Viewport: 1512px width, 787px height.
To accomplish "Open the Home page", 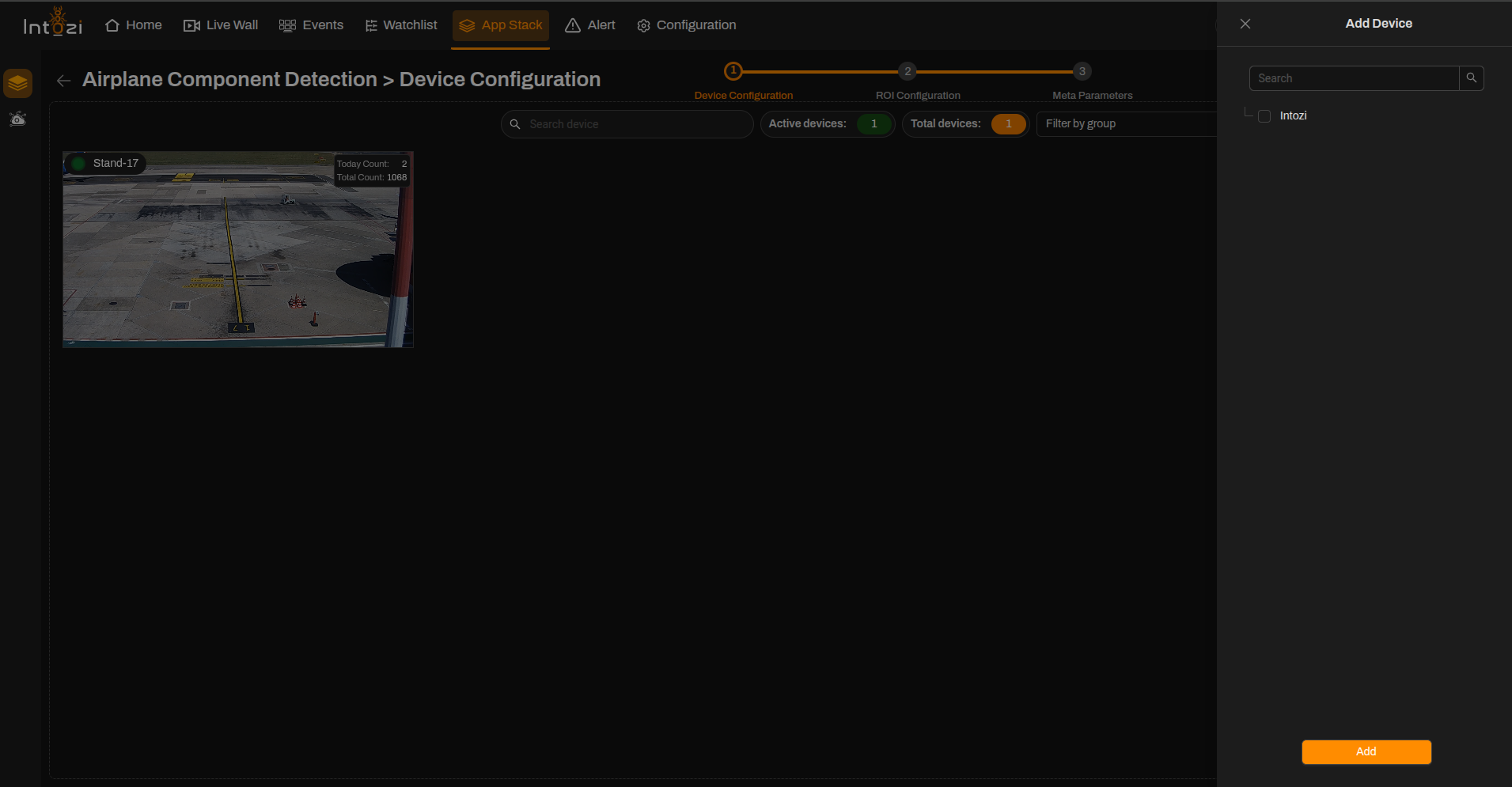I will [133, 25].
